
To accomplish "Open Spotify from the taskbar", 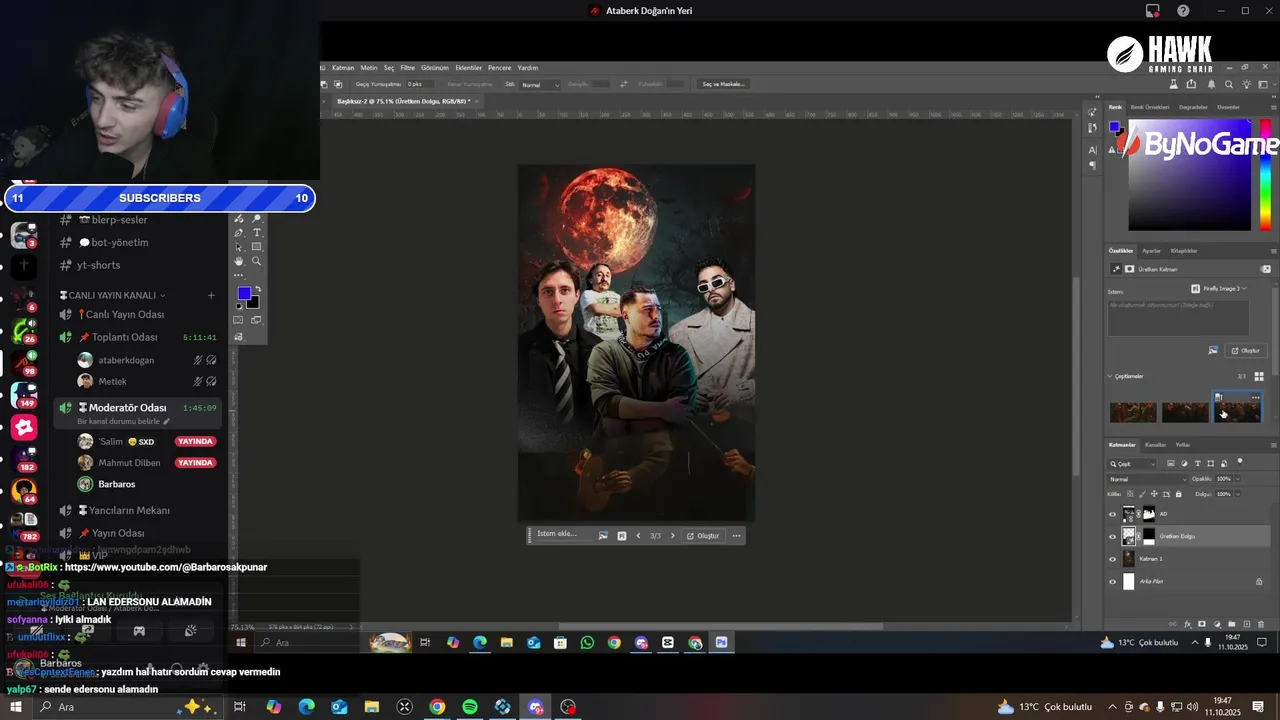I will pyautogui.click(x=470, y=707).
